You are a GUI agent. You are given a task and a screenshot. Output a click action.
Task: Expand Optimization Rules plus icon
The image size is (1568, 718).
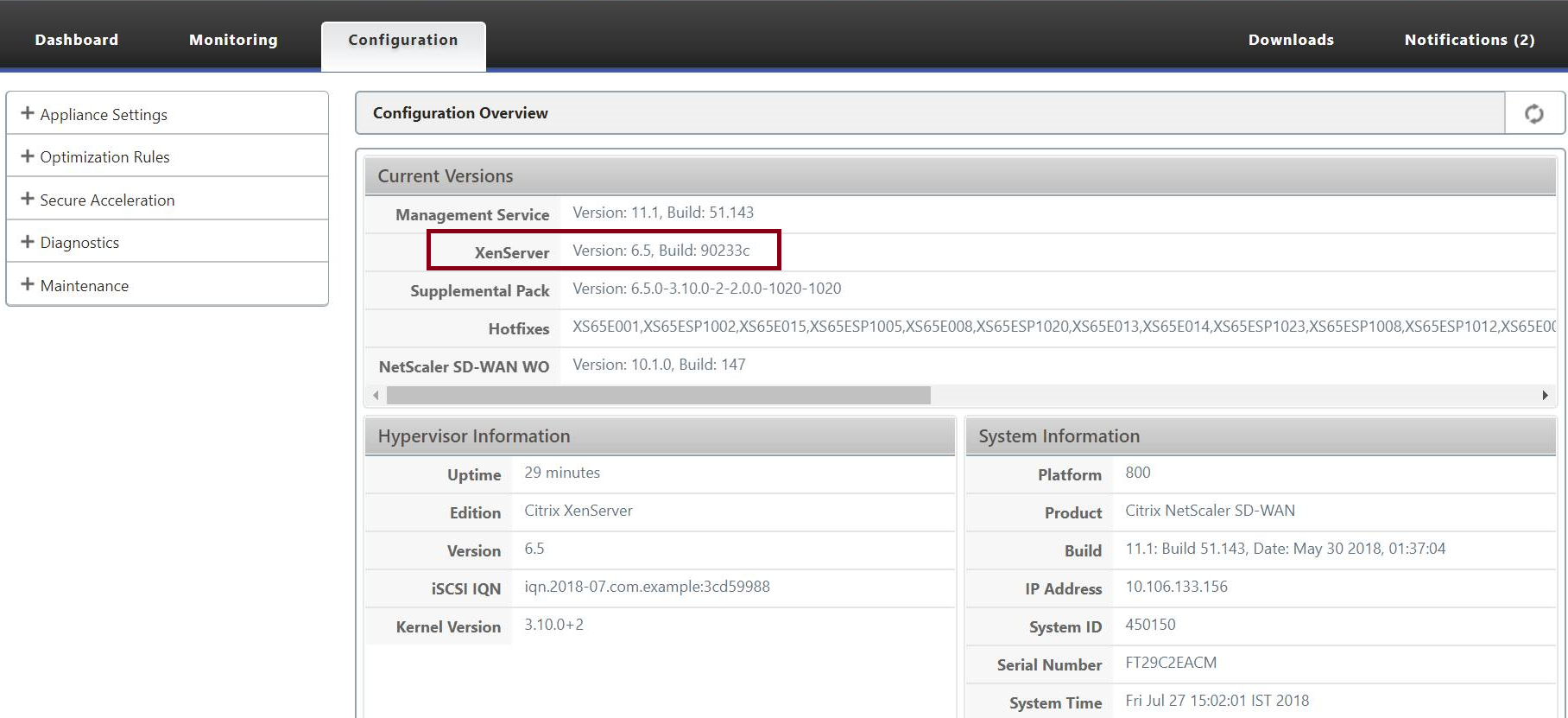point(28,156)
